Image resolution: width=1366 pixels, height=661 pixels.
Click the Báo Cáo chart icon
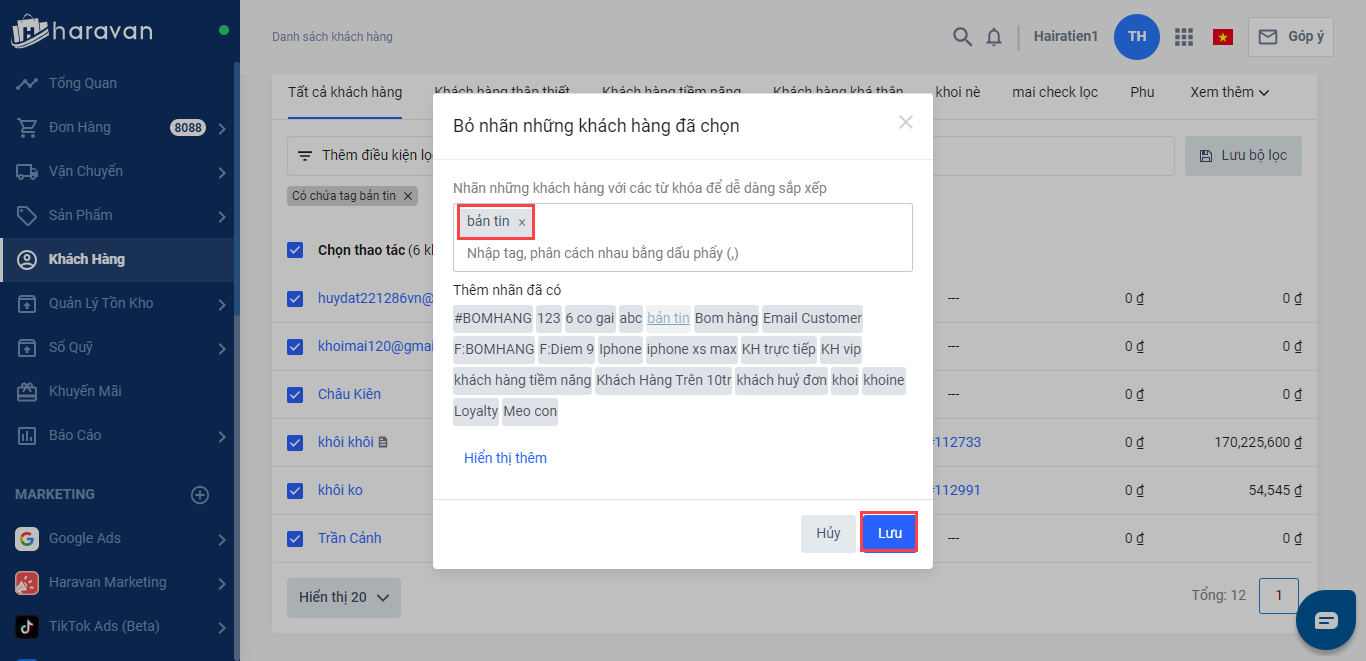coord(27,435)
